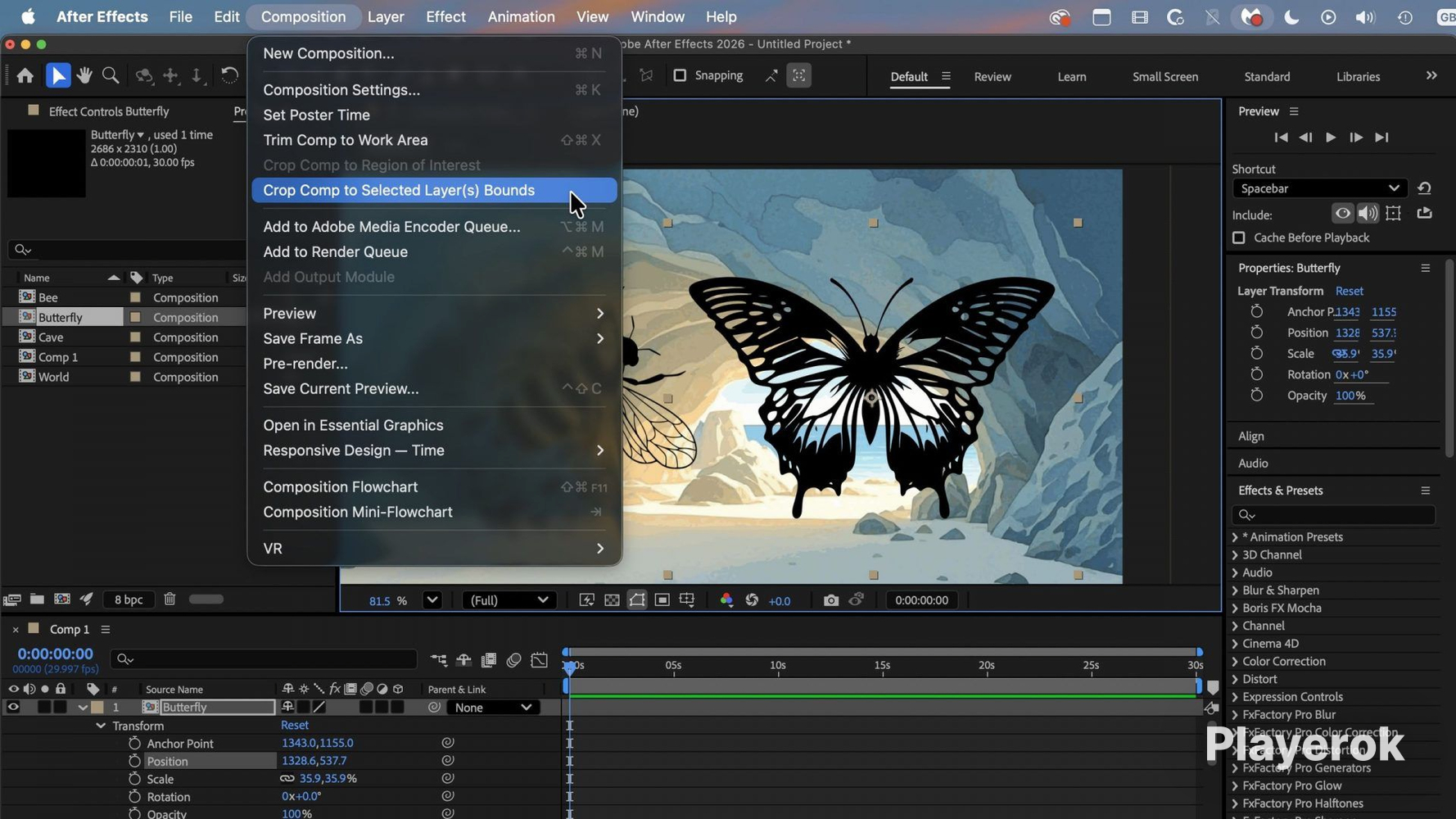Switch to the Review workspace tab
The height and width of the screenshot is (819, 1456).
click(993, 76)
